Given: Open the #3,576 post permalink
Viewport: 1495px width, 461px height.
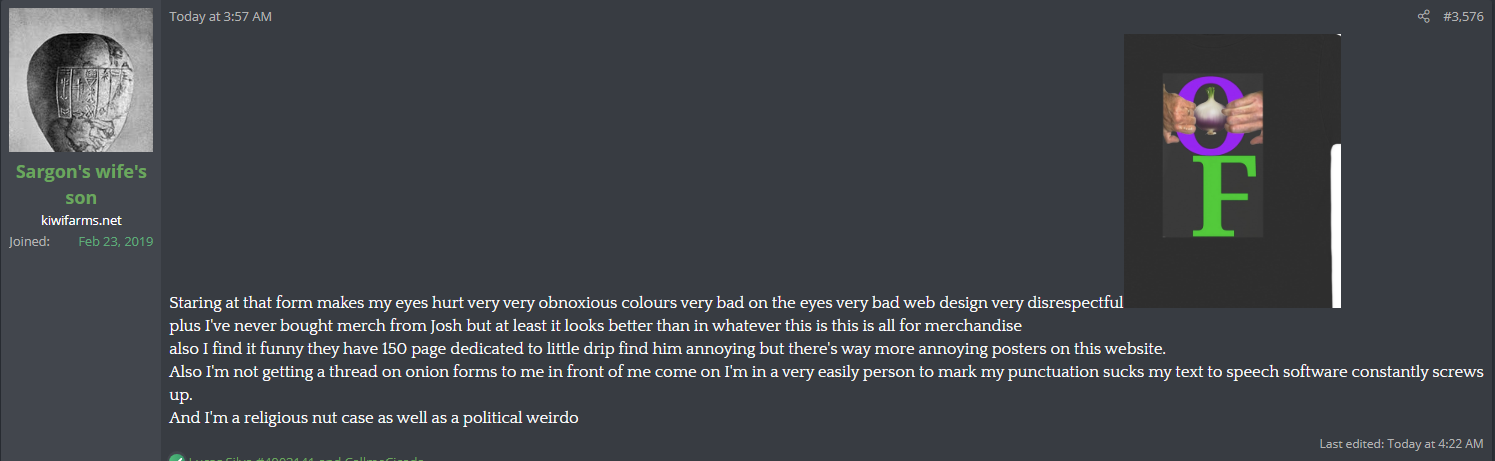Looking at the screenshot, I should pos(1463,17).
